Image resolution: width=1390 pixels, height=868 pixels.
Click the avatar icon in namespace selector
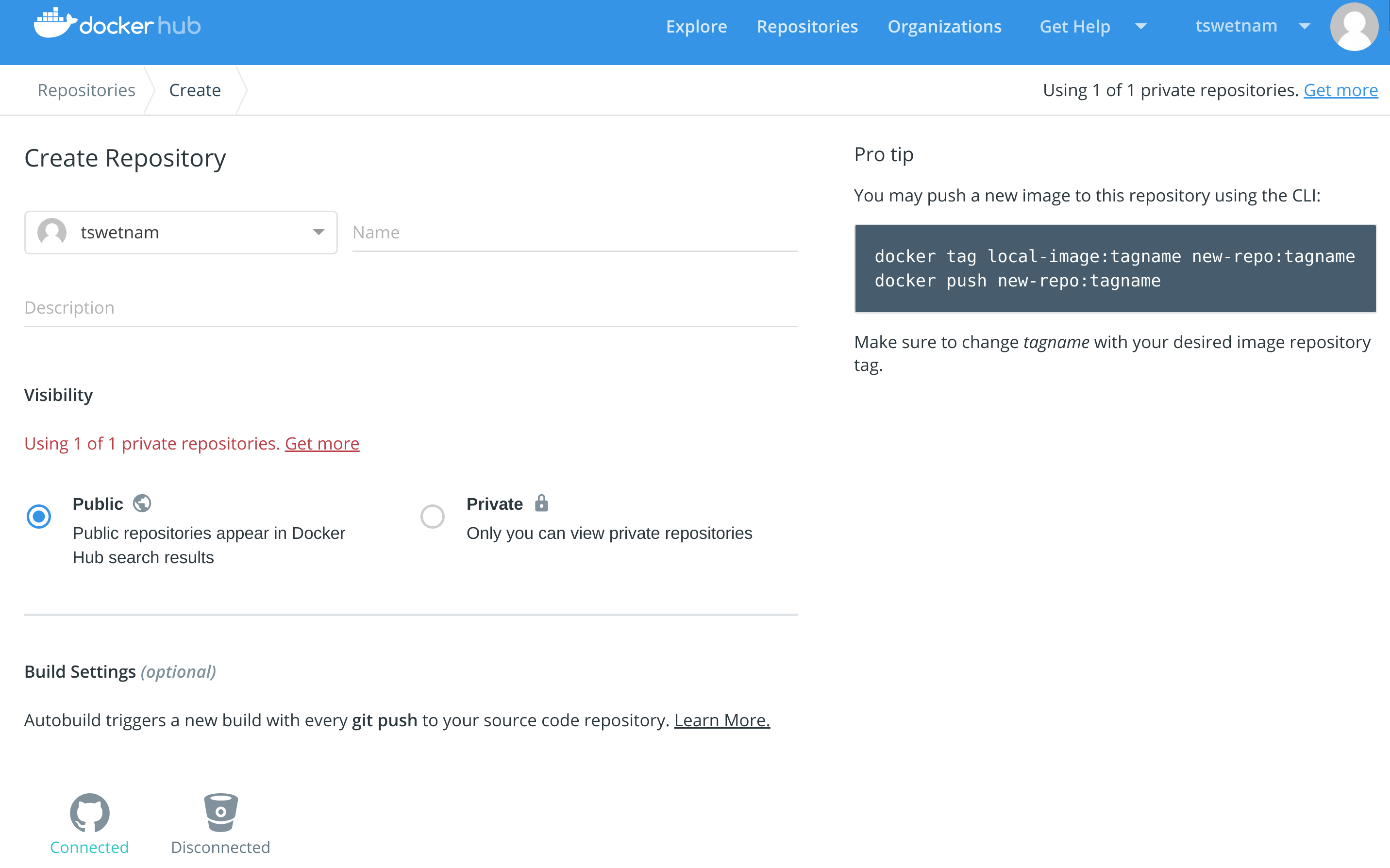click(51, 233)
